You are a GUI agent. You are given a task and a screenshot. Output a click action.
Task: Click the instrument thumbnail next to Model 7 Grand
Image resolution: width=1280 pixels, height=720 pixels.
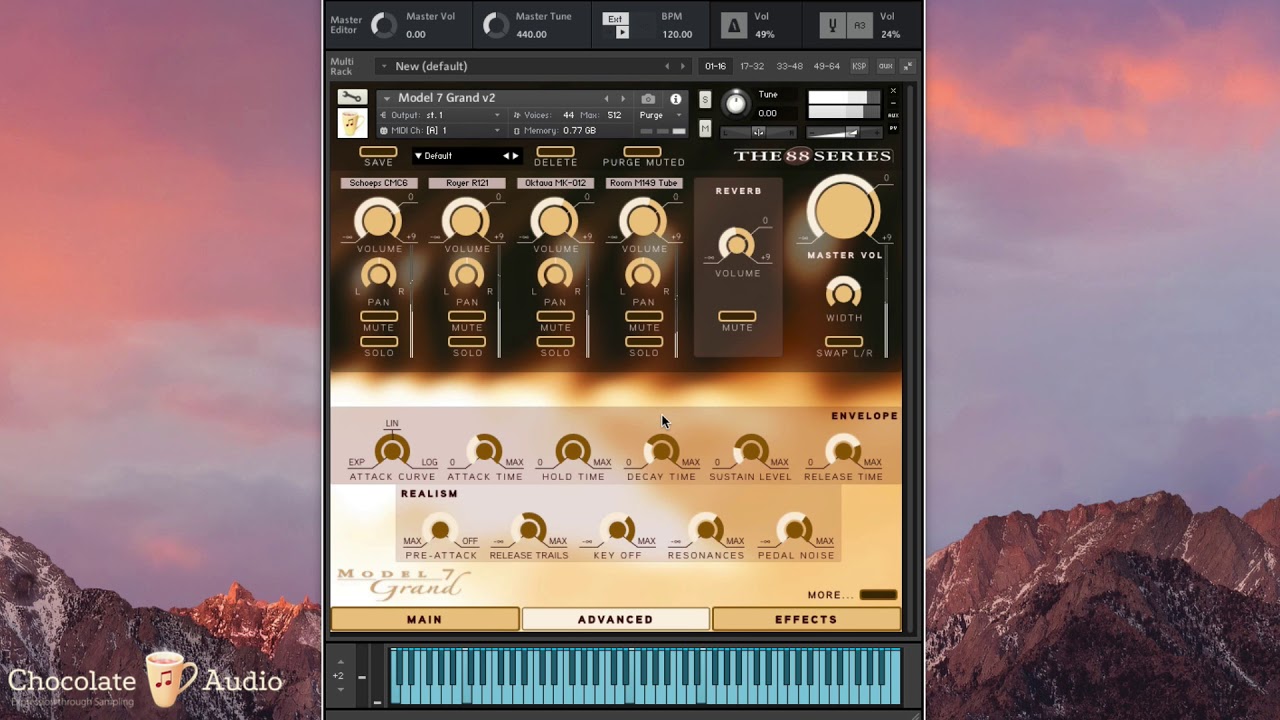(352, 123)
